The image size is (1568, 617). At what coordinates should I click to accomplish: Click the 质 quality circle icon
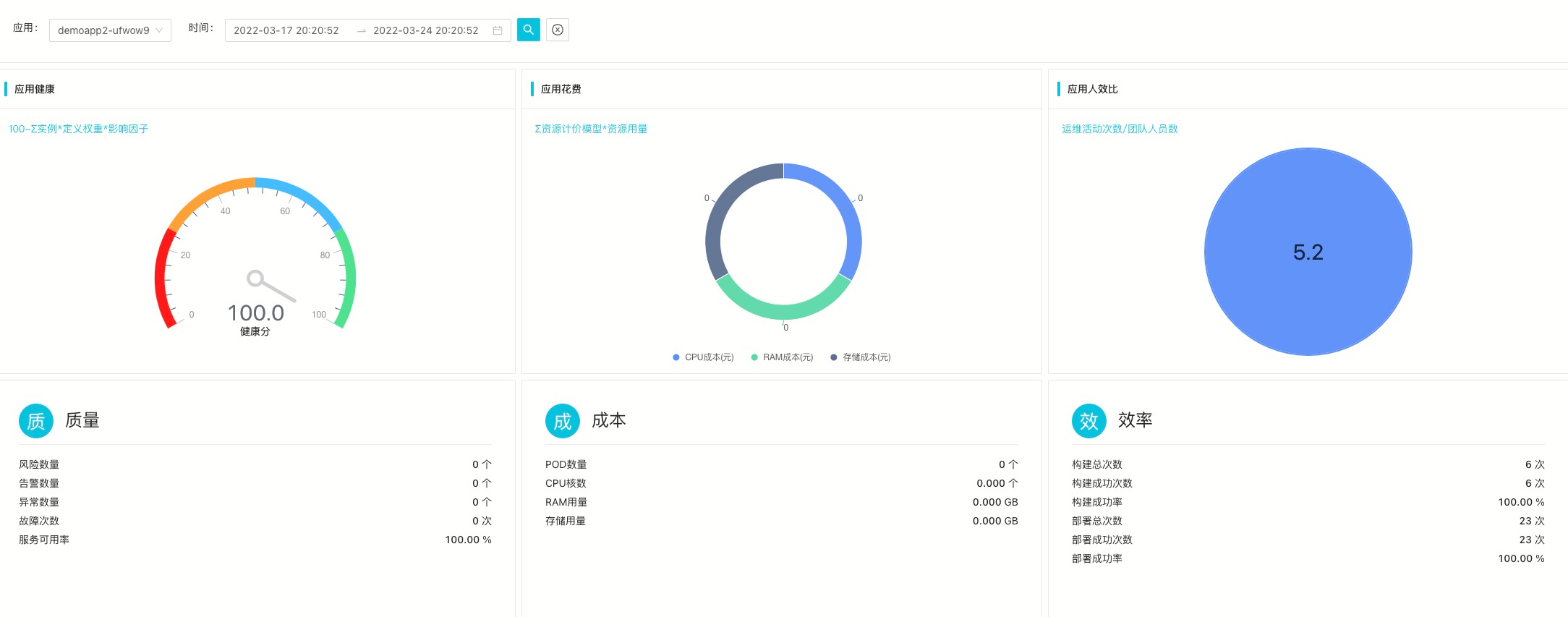click(36, 421)
